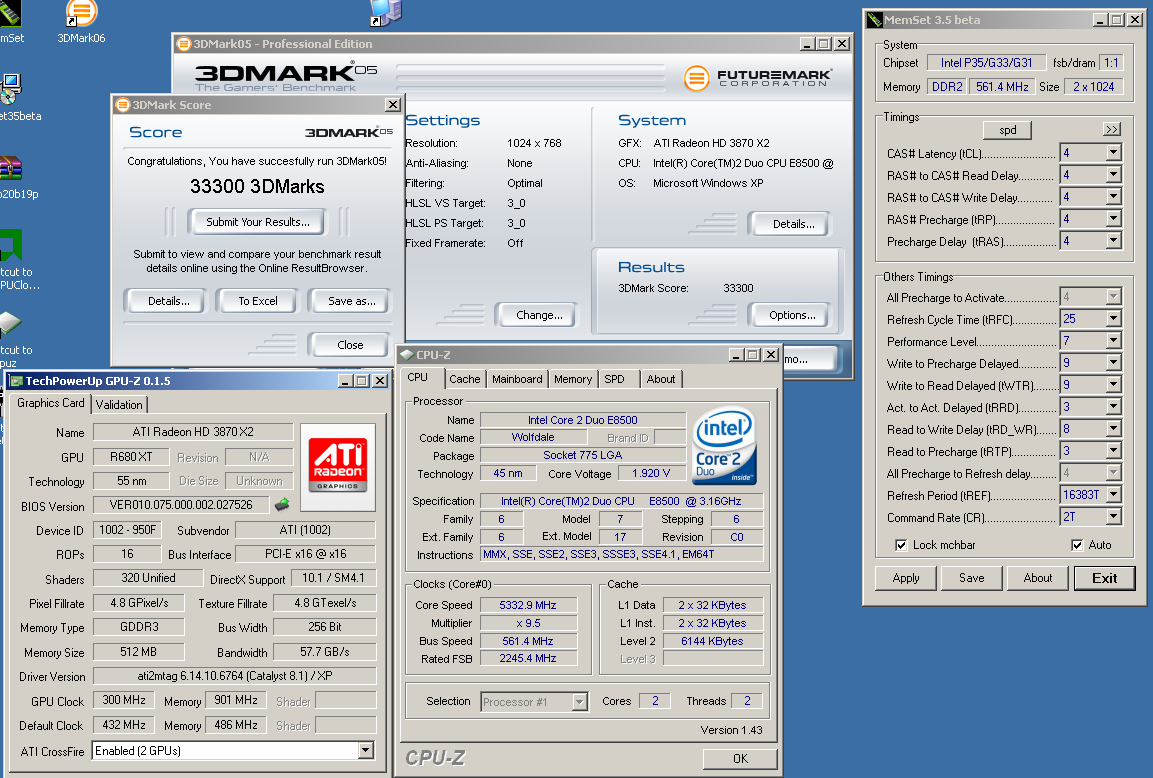Click About button in MemSet

click(x=1038, y=578)
